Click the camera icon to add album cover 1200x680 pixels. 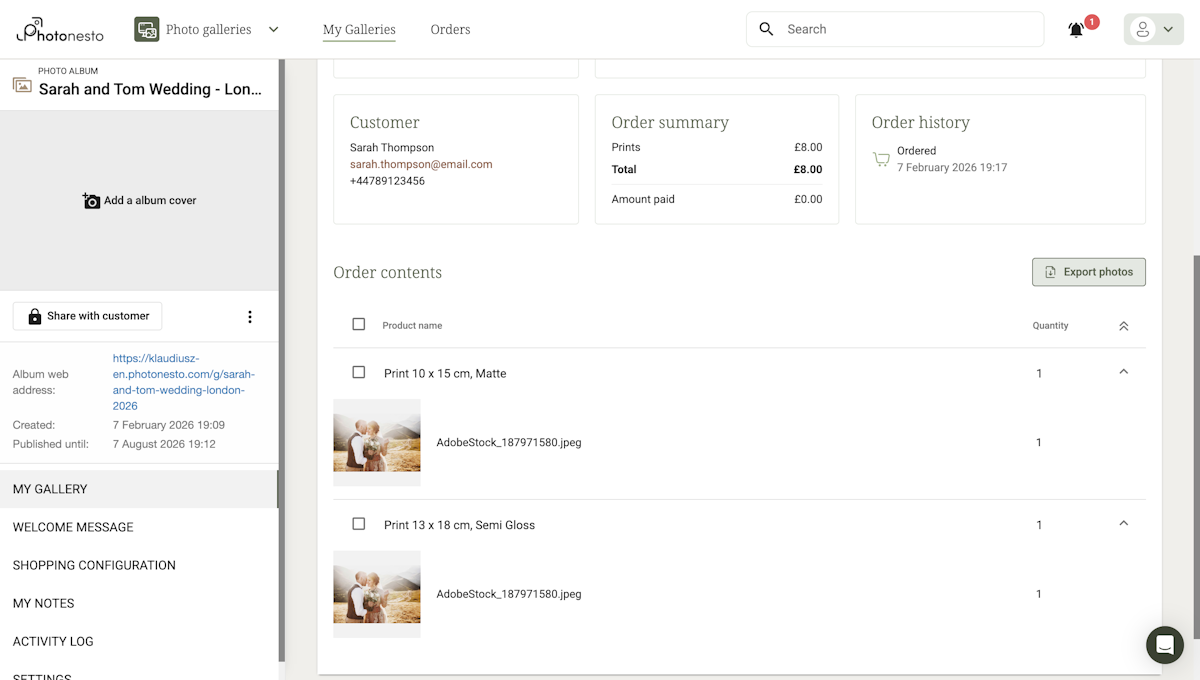click(90, 200)
